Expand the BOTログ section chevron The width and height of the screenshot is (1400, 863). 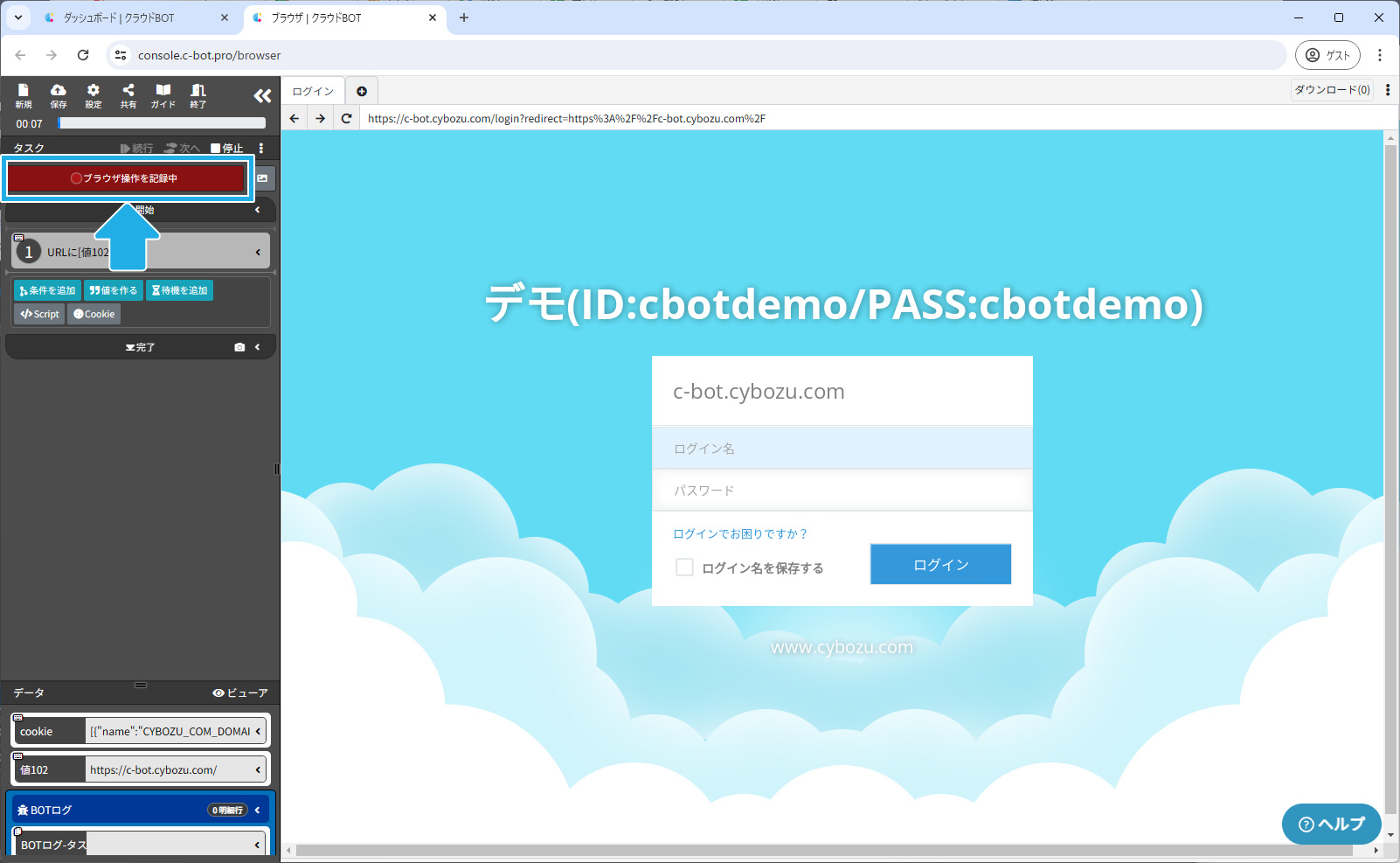click(258, 810)
